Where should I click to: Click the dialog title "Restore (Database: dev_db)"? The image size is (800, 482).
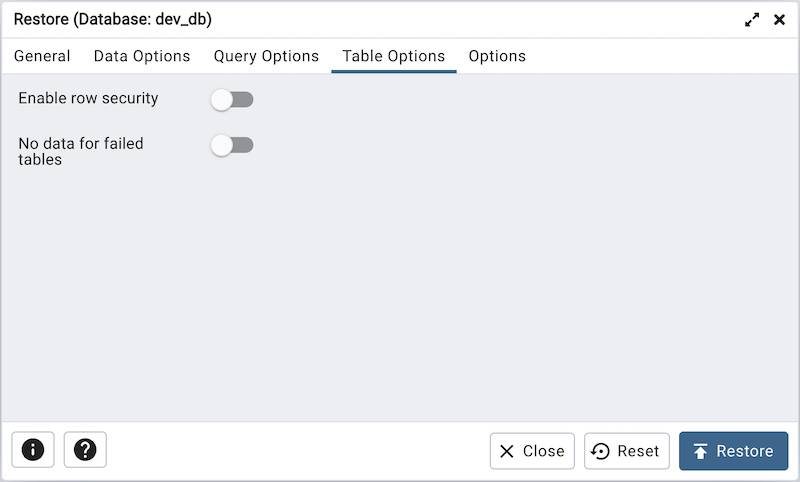(112, 20)
